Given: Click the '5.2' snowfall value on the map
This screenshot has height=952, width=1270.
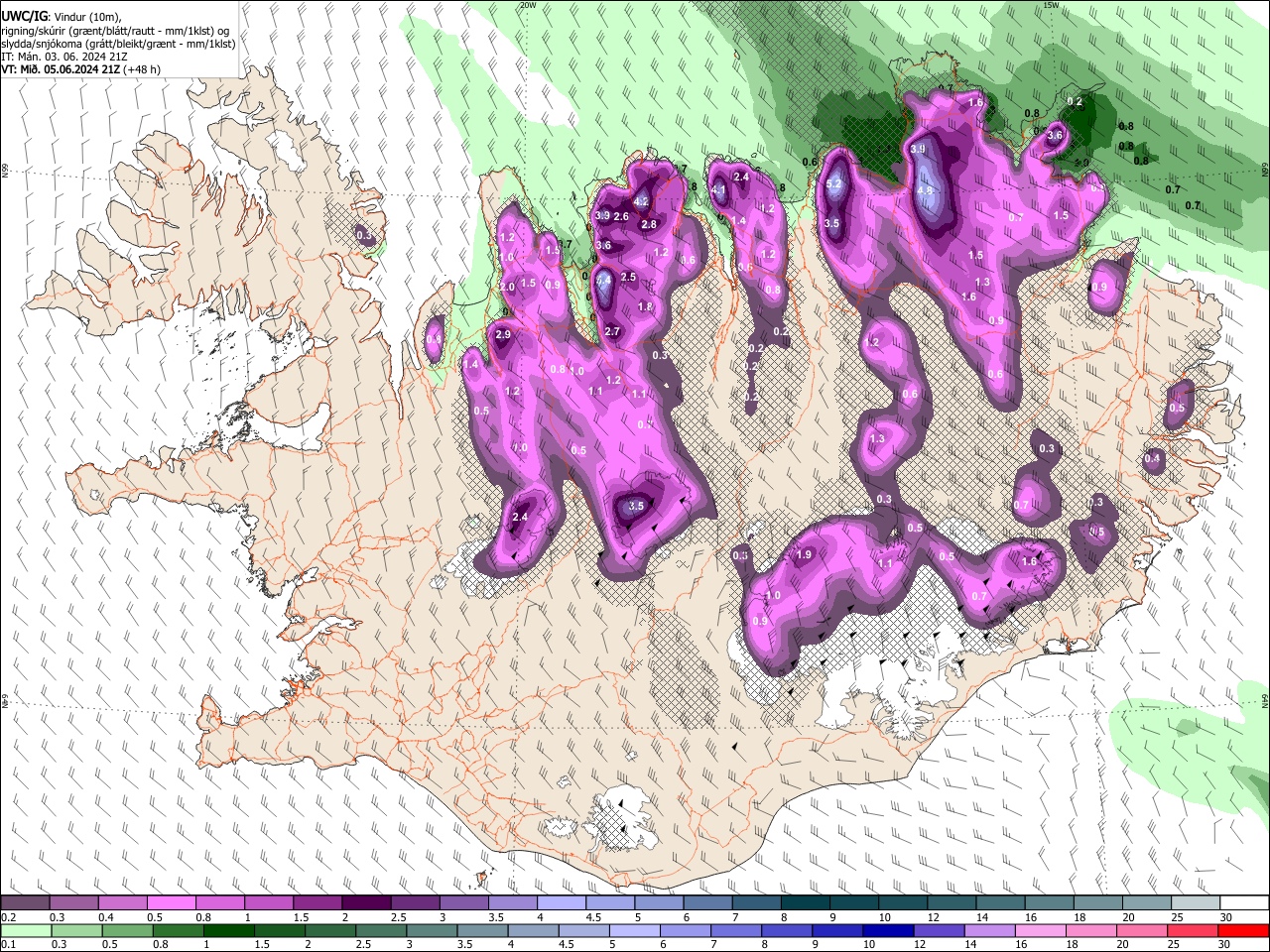Looking at the screenshot, I should (x=833, y=183).
